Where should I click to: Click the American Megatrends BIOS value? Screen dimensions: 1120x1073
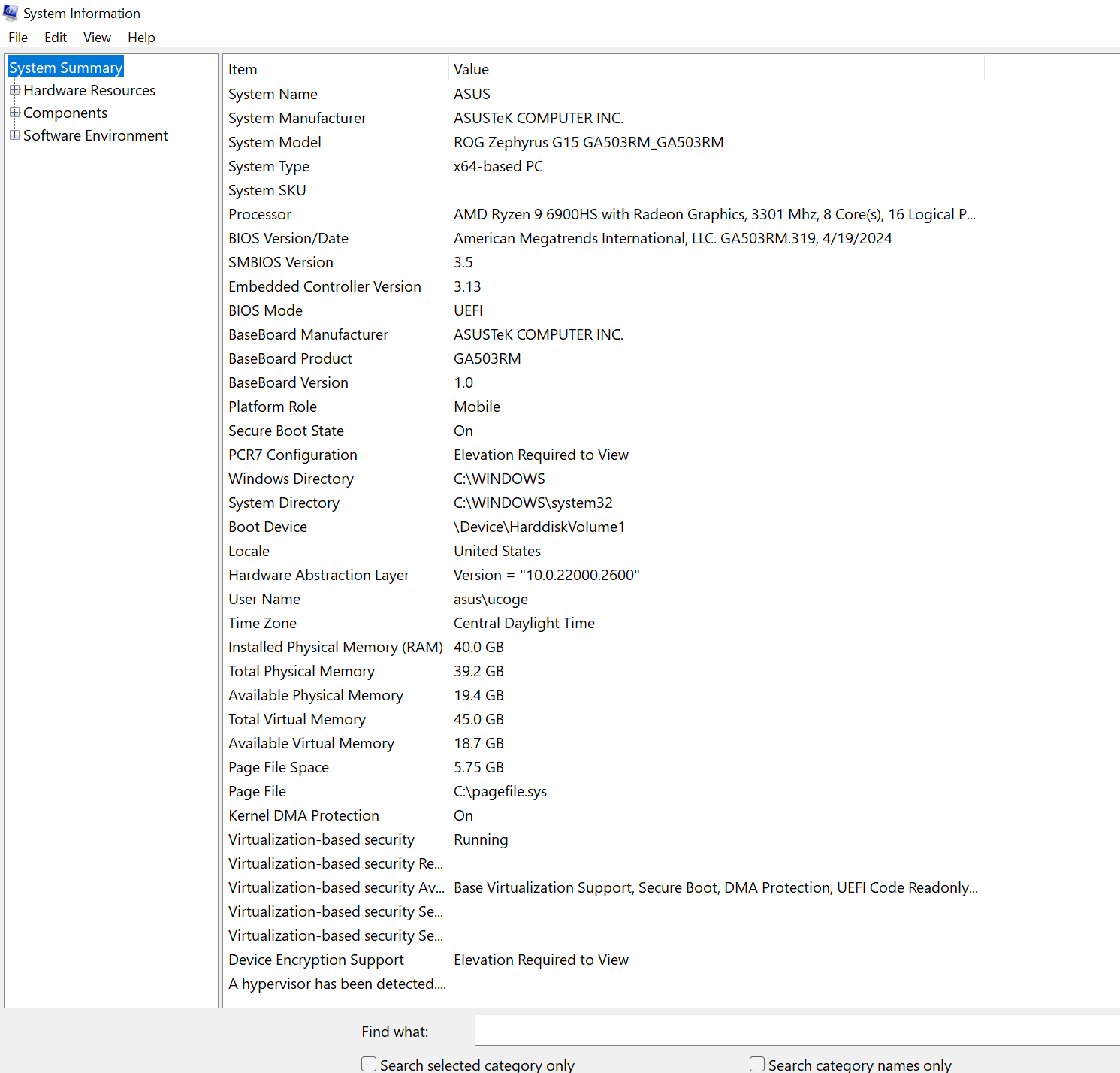point(673,238)
